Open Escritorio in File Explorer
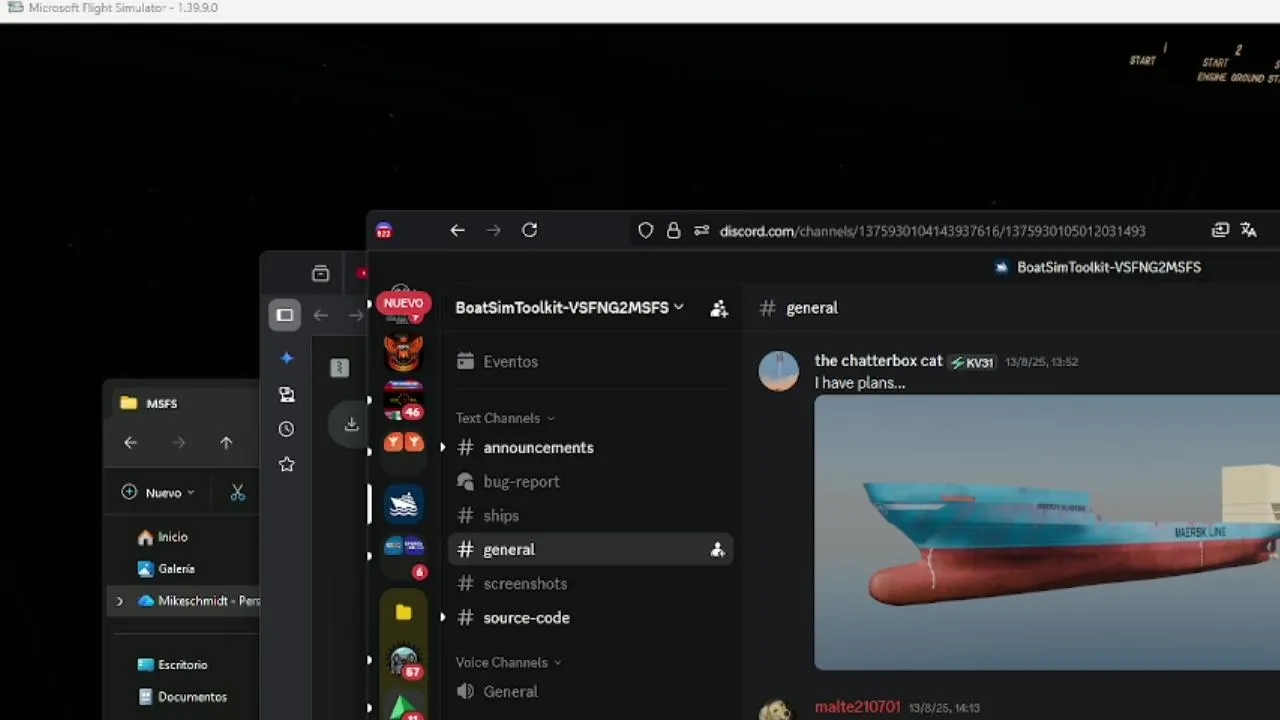The image size is (1280, 720). pyautogui.click(x=172, y=665)
